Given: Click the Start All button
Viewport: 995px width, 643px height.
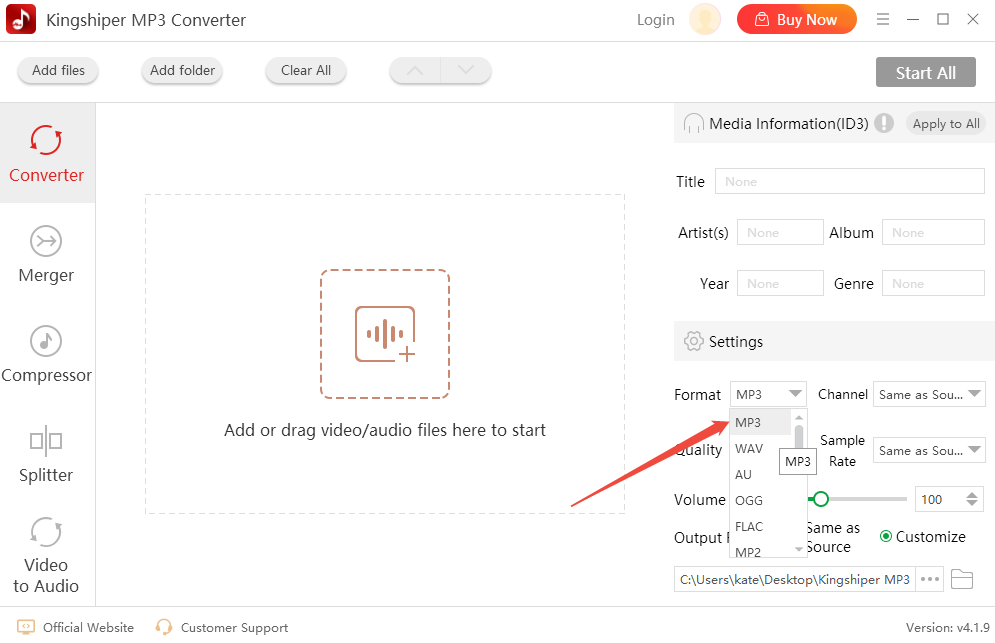Looking at the screenshot, I should tap(925, 72).
